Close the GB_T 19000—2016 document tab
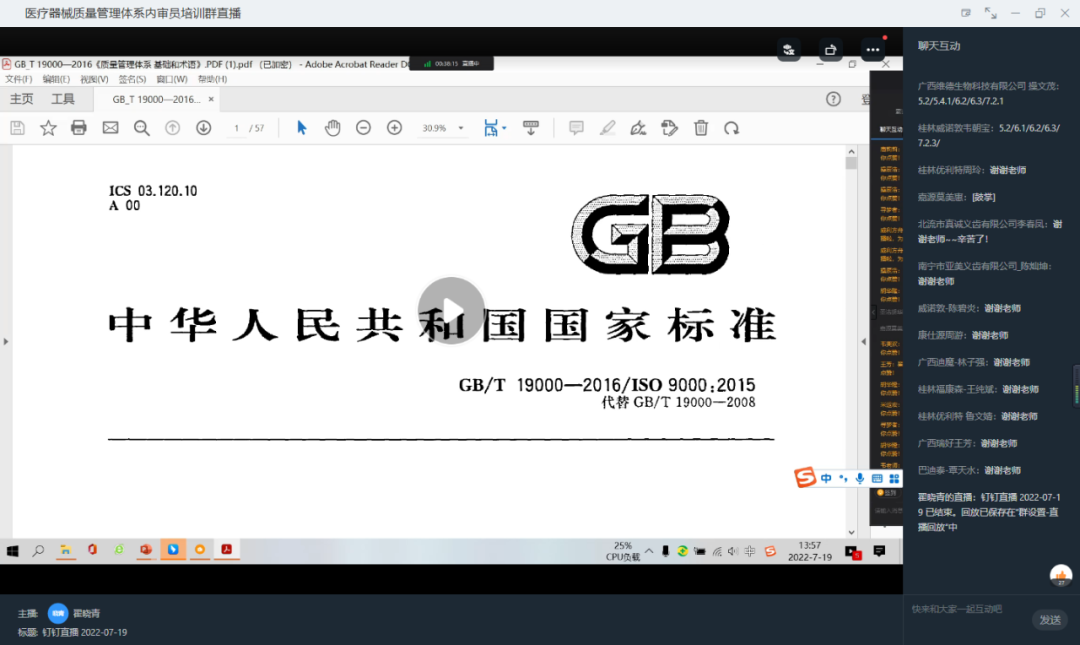 pyautogui.click(x=211, y=99)
